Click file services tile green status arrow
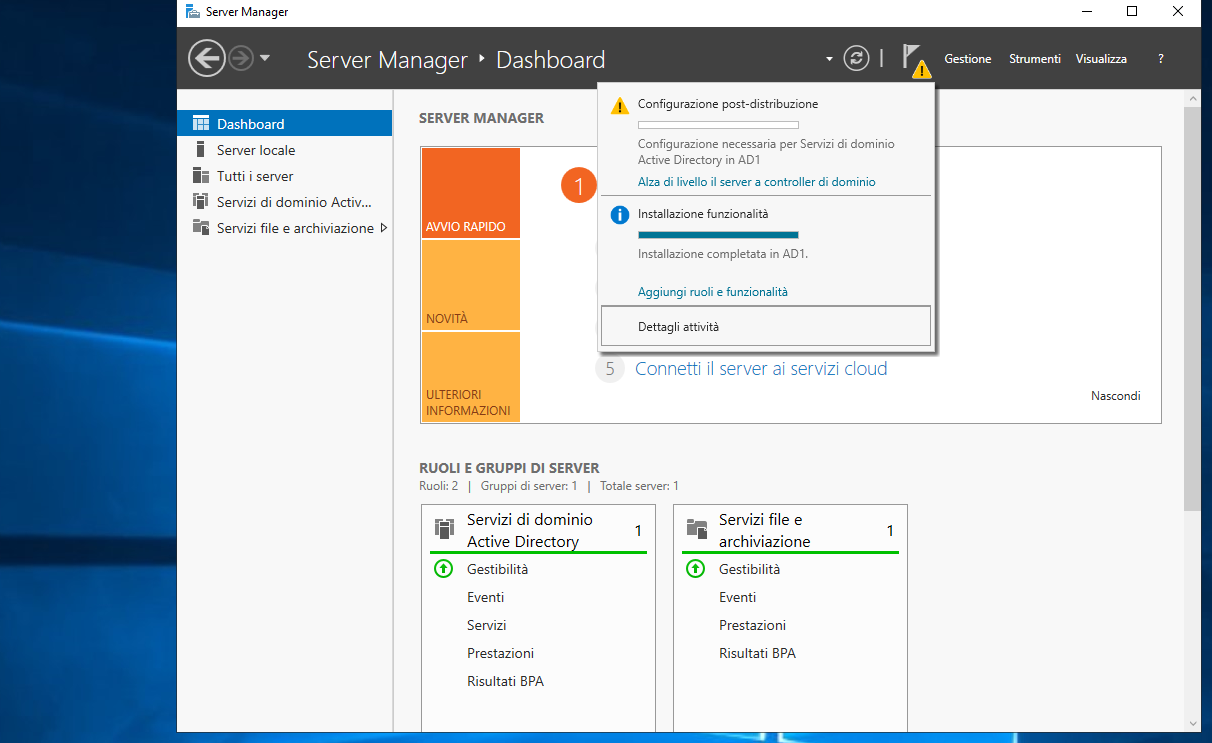 (x=696, y=569)
